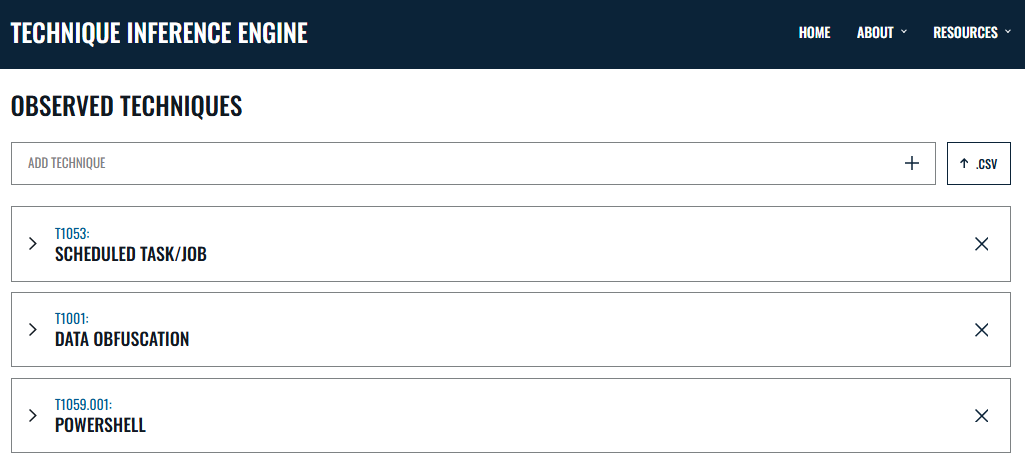Open the Resources dropdown menu

pos(971,33)
